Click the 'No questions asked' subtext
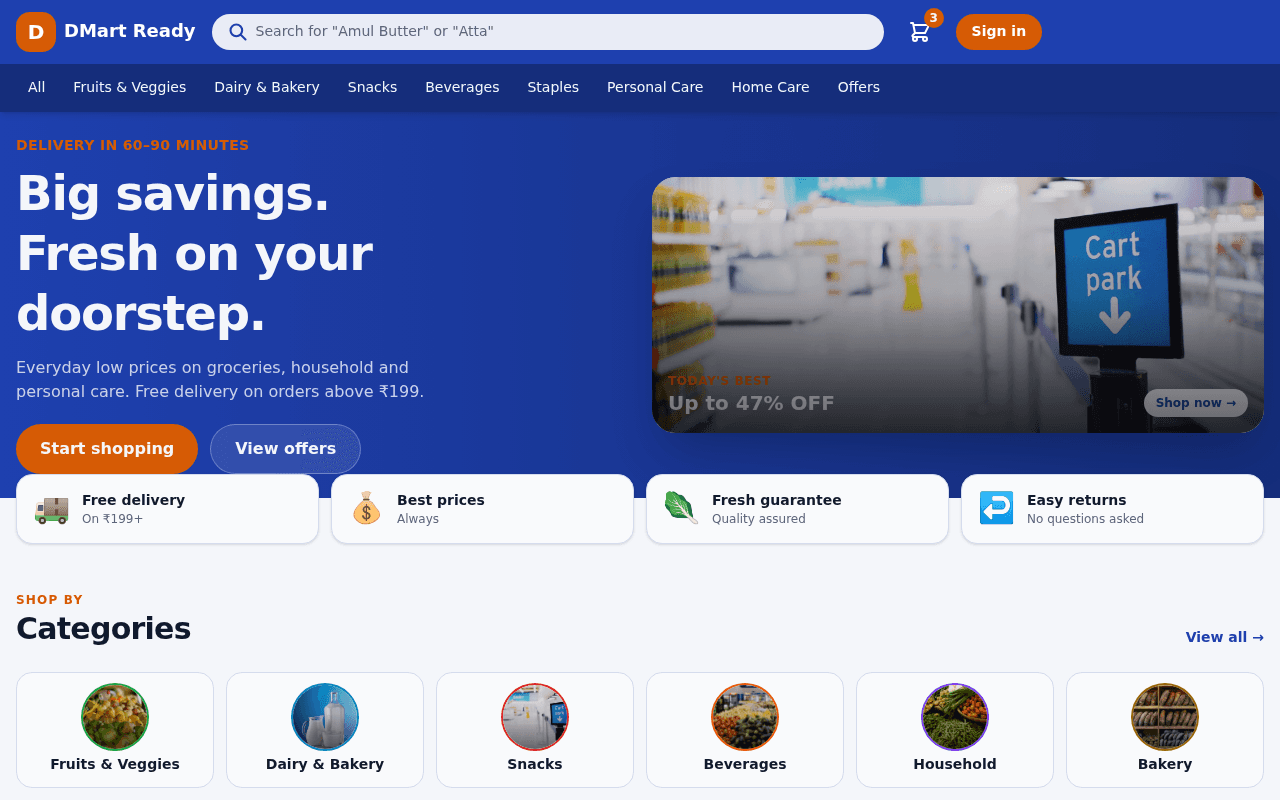This screenshot has height=800, width=1280. click(x=1085, y=519)
